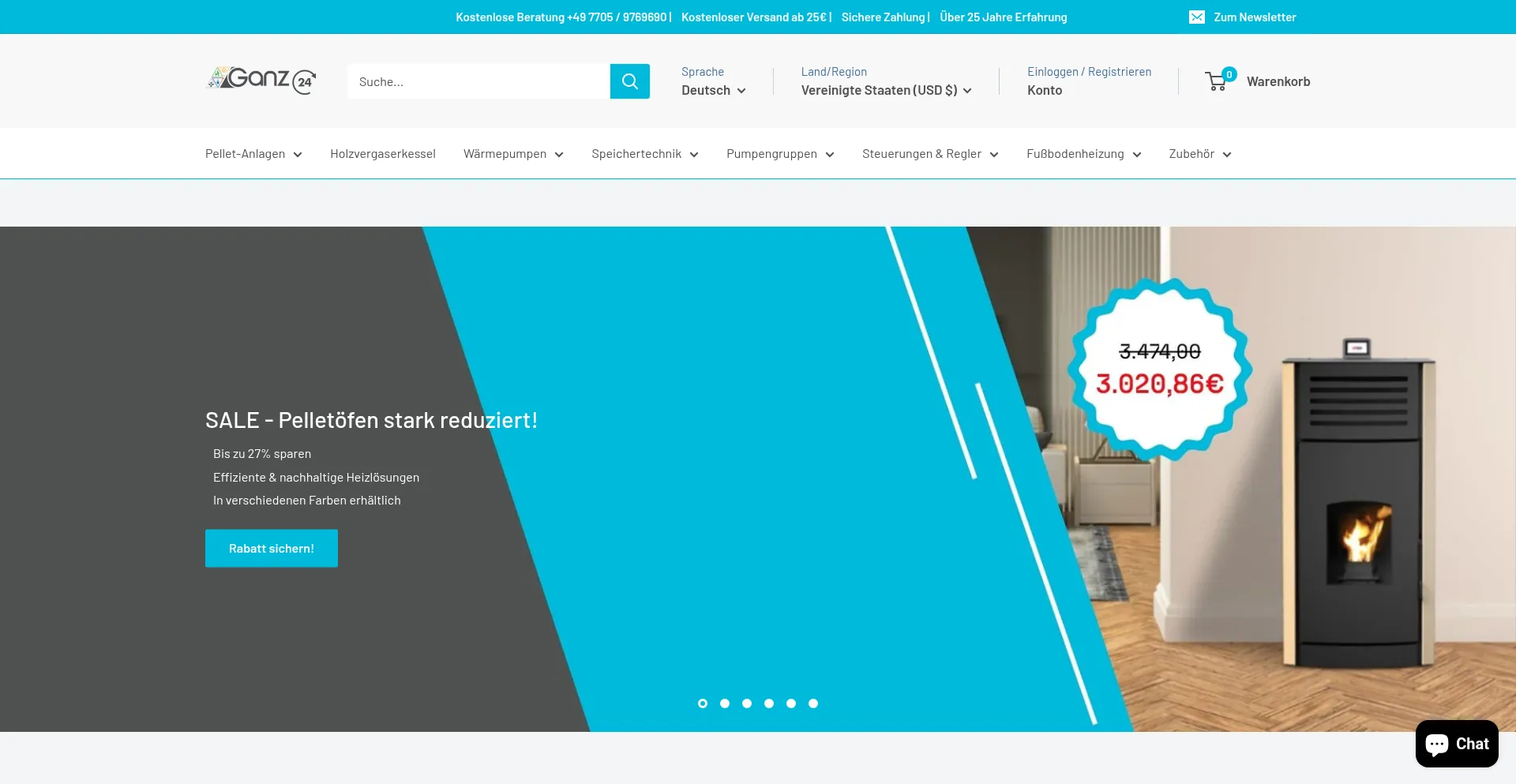The width and height of the screenshot is (1516, 784).
Task: Expand the Vereinigte Staaten (USD $) selector
Action: [886, 91]
